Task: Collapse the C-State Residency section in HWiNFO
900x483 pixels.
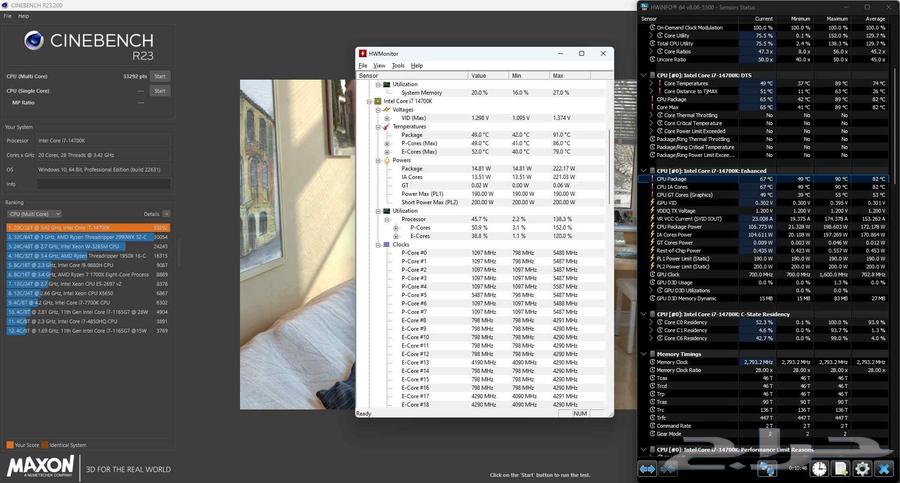Action: pyautogui.click(x=643, y=314)
